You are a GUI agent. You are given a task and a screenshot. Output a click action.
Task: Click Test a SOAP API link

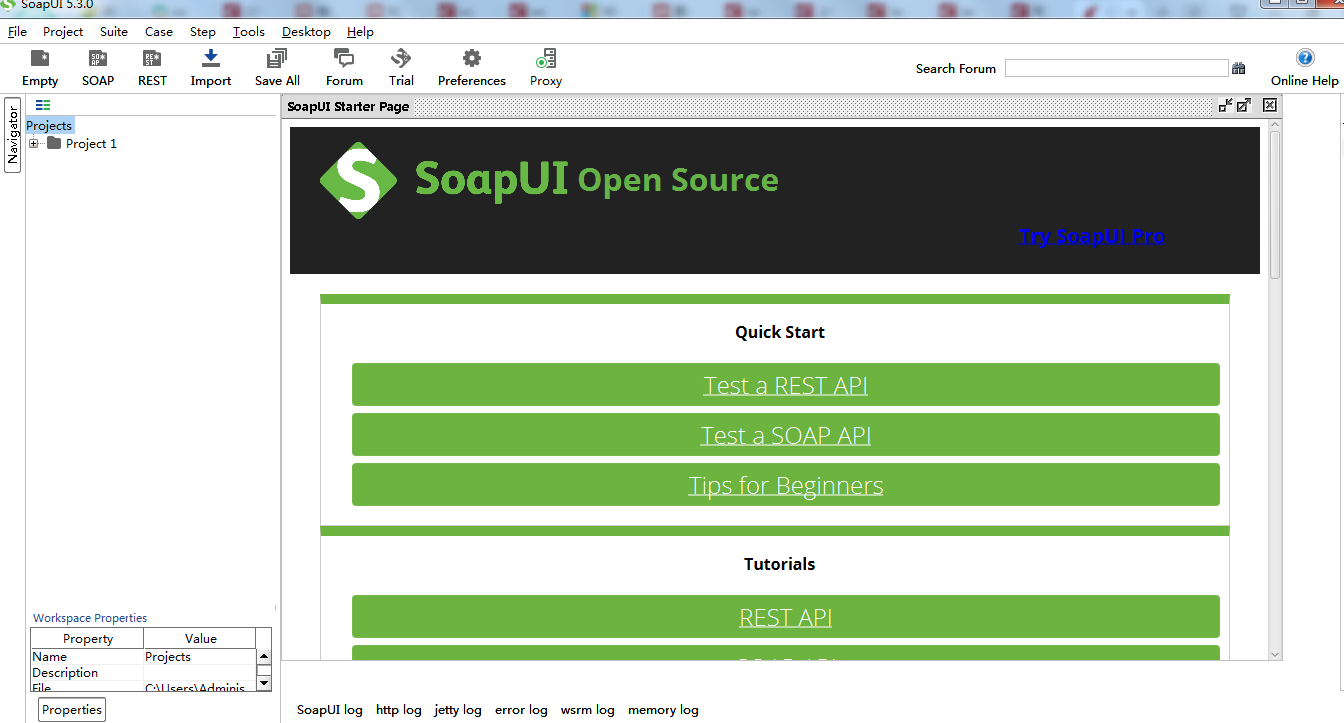(785, 435)
